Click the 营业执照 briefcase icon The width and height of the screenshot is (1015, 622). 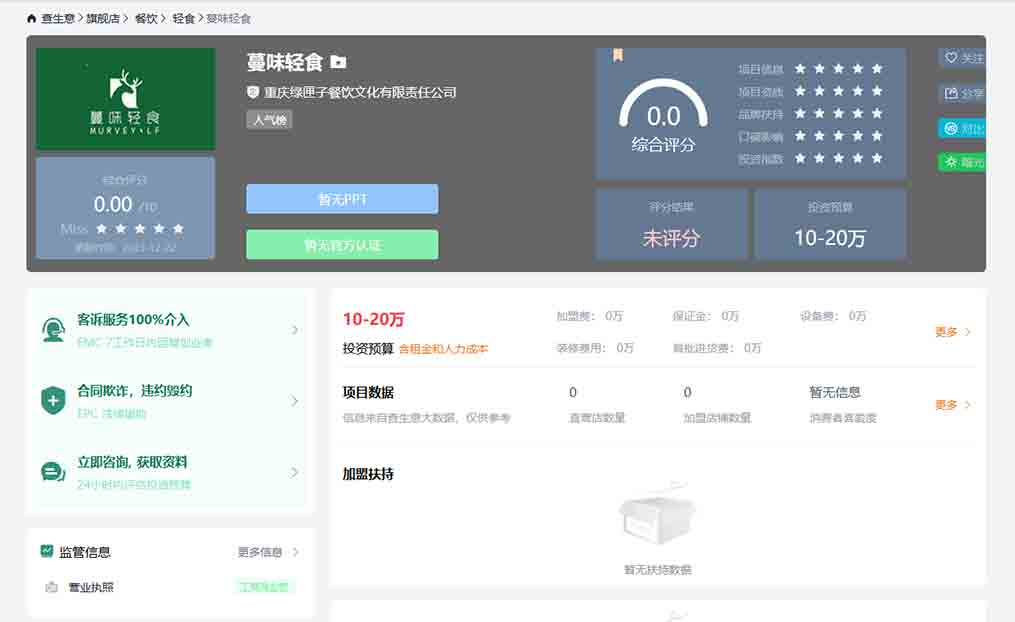pos(51,587)
